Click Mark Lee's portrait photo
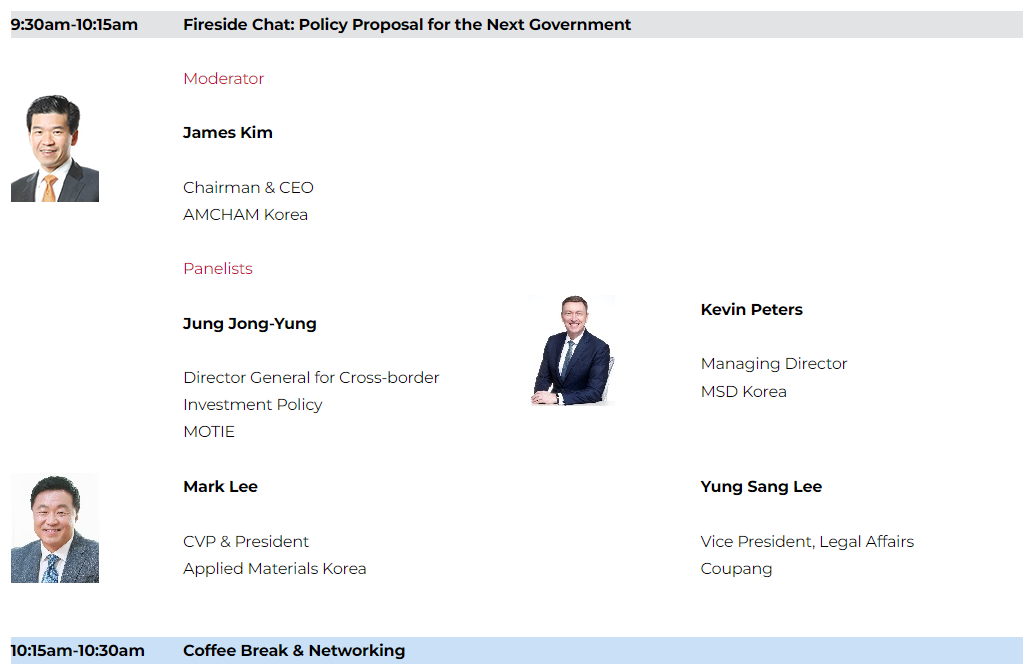 point(55,528)
